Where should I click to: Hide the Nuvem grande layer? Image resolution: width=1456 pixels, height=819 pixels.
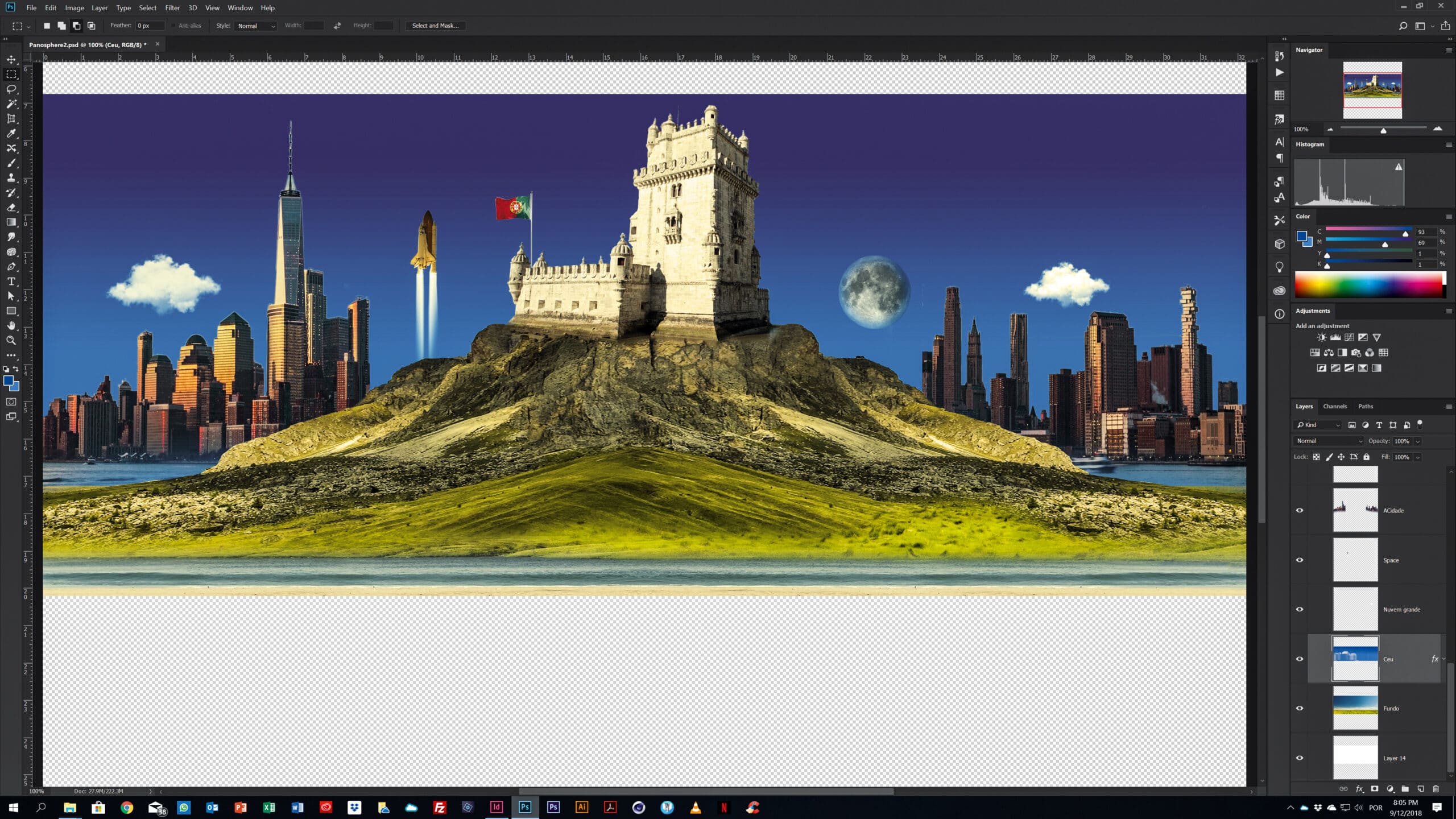coord(1300,609)
